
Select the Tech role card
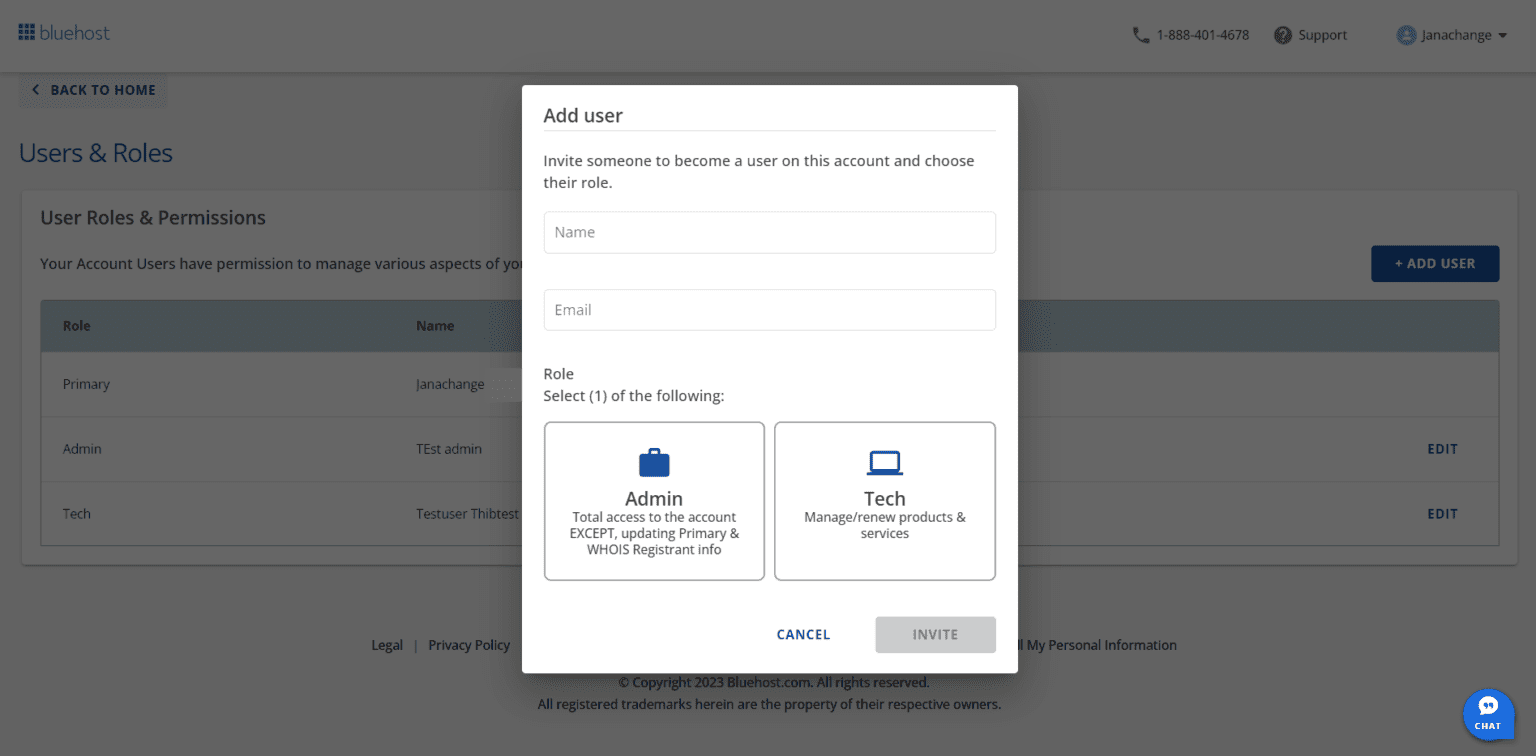[884, 500]
